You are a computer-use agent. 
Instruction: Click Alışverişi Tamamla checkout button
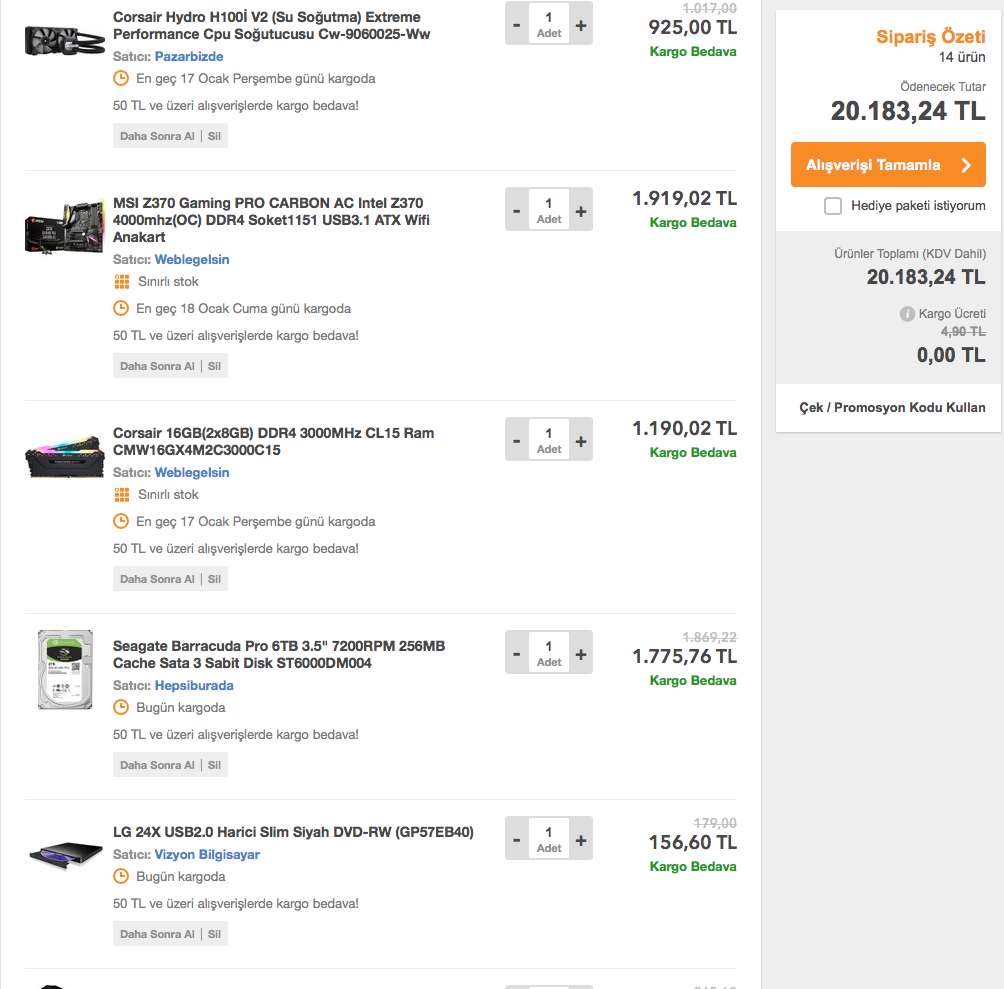888,165
